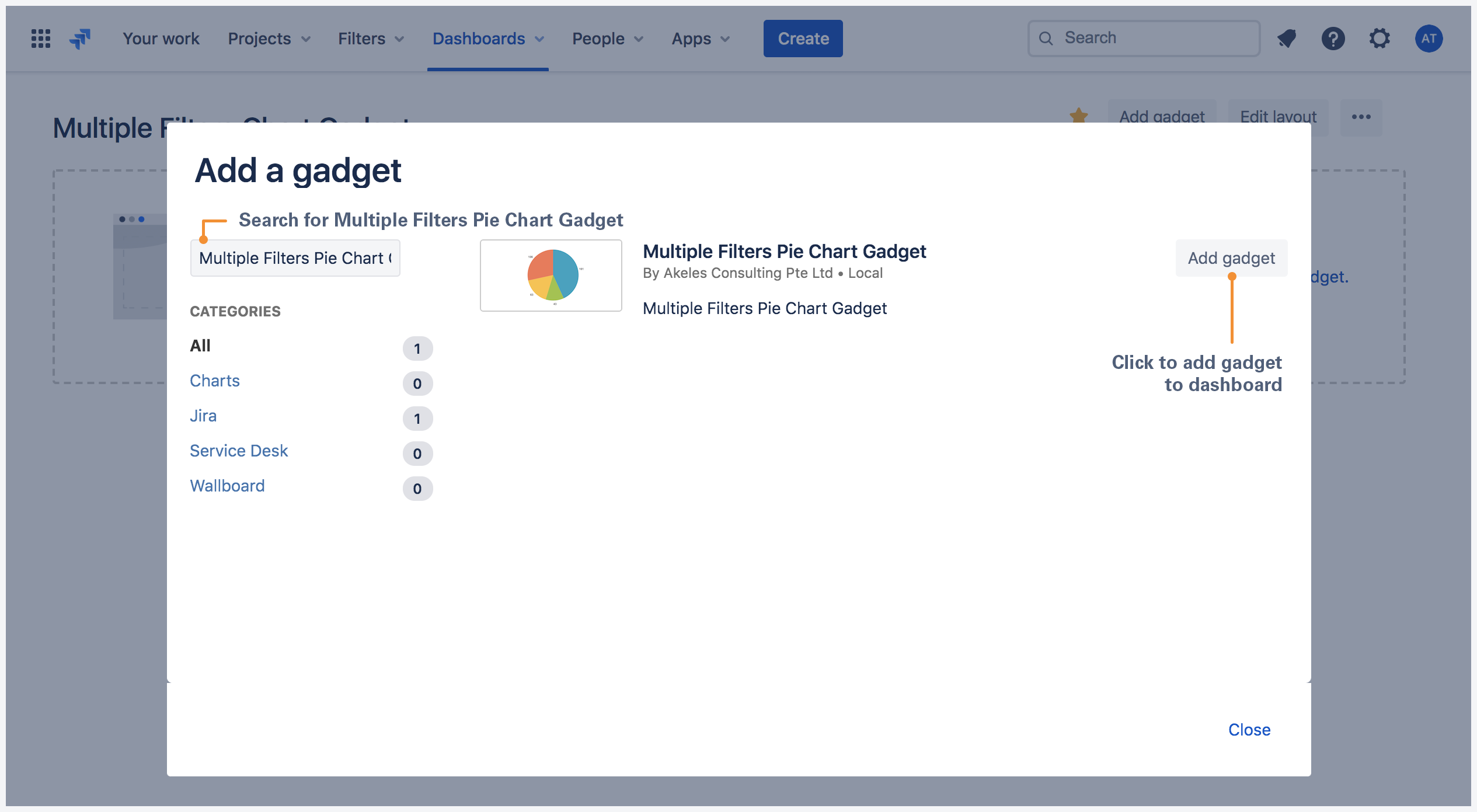This screenshot has height=812, width=1477.
Task: Expand the Filters dropdown
Action: [x=370, y=38]
